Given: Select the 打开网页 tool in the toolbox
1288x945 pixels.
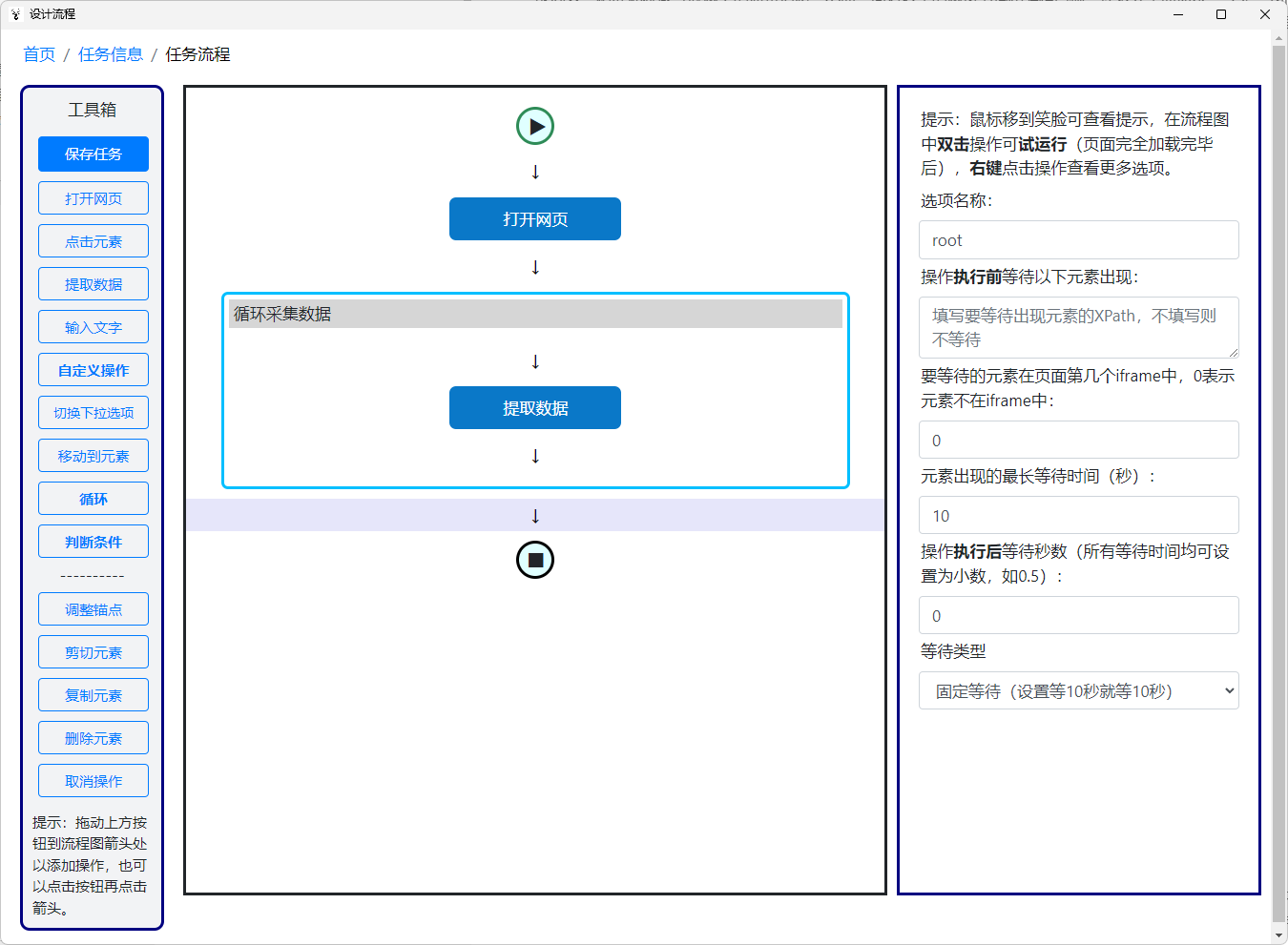Looking at the screenshot, I should click(x=93, y=197).
